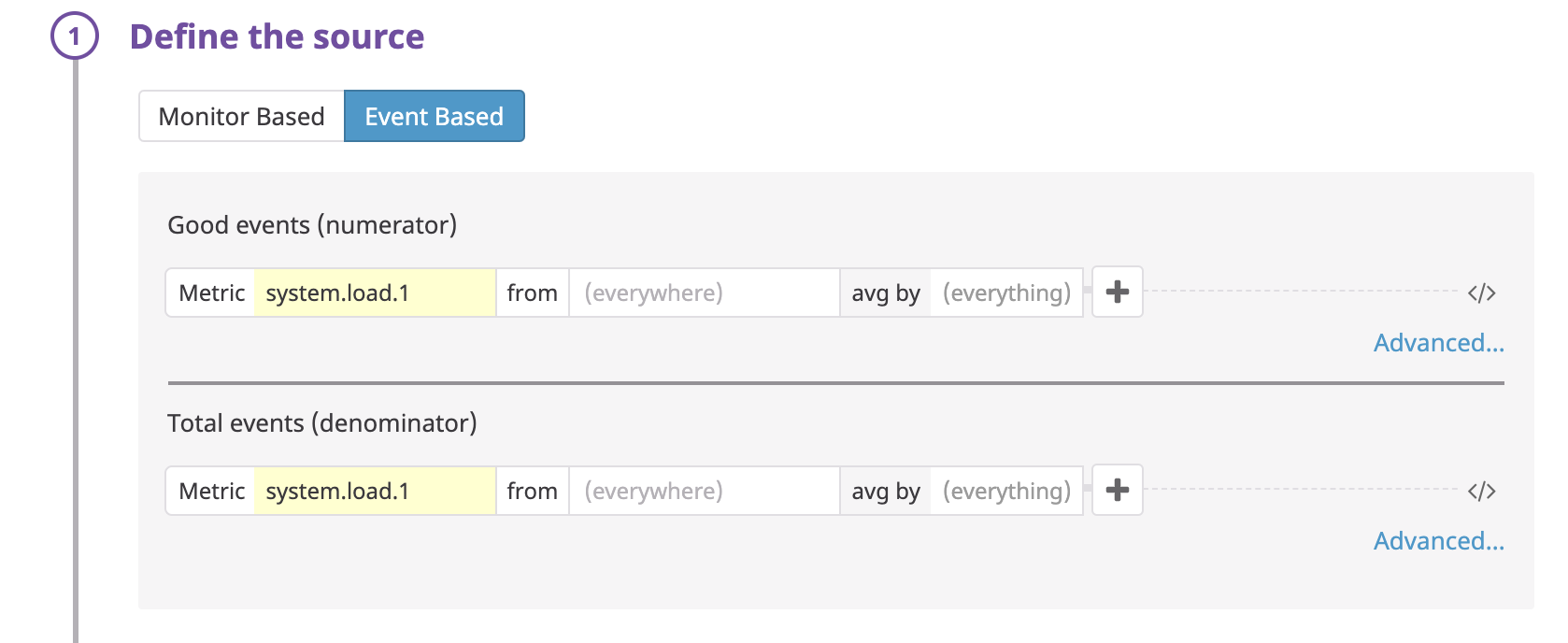Select the system.load.1 metric in the numerator
Image resolution: width=1568 pixels, height=643 pixels.
pyautogui.click(x=374, y=292)
